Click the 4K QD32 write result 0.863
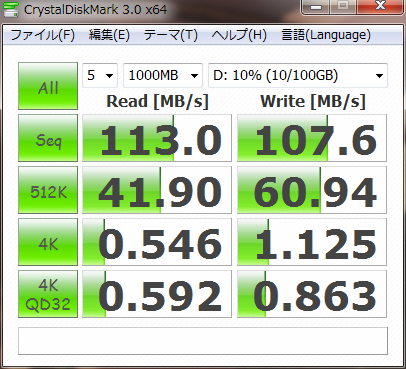The height and width of the screenshot is (369, 406). click(x=312, y=294)
